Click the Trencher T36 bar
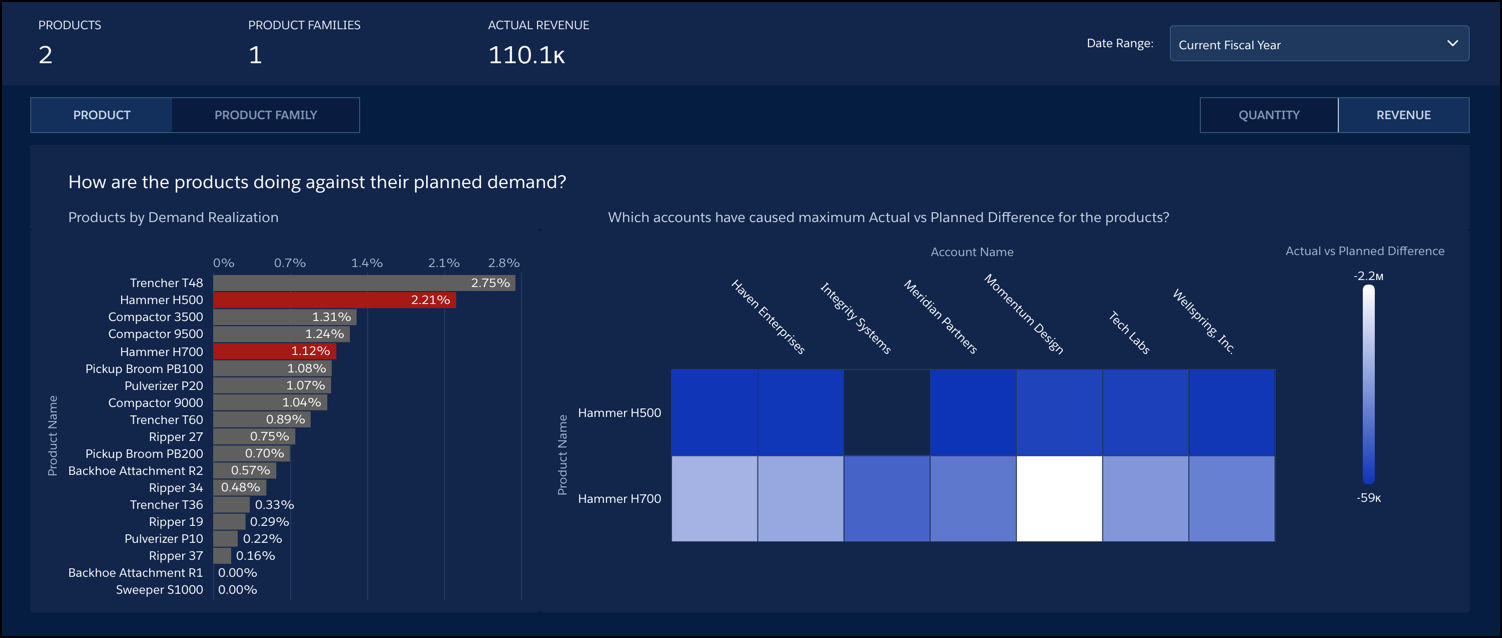 tap(231, 504)
